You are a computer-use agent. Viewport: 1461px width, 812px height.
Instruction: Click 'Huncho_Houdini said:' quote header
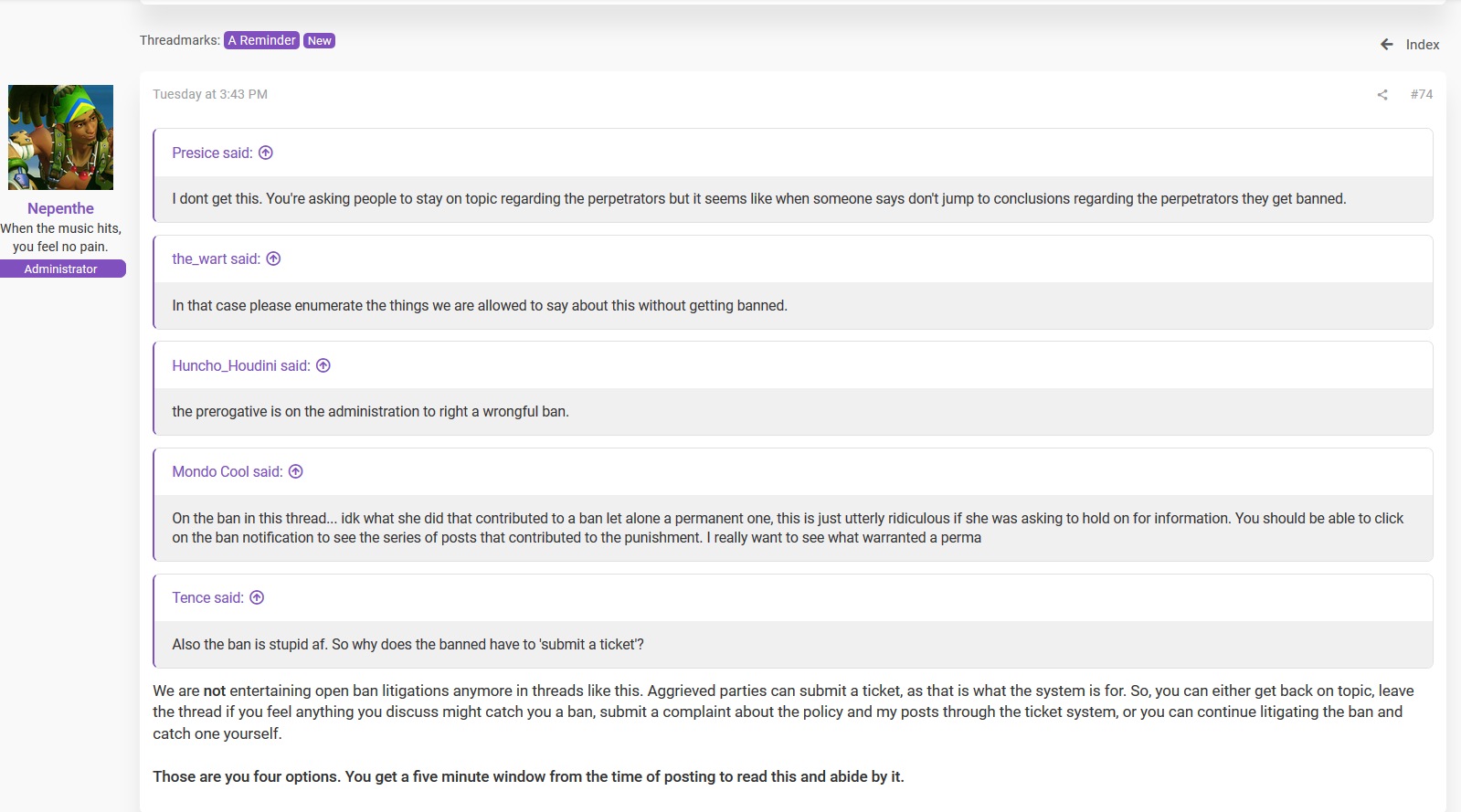[241, 365]
